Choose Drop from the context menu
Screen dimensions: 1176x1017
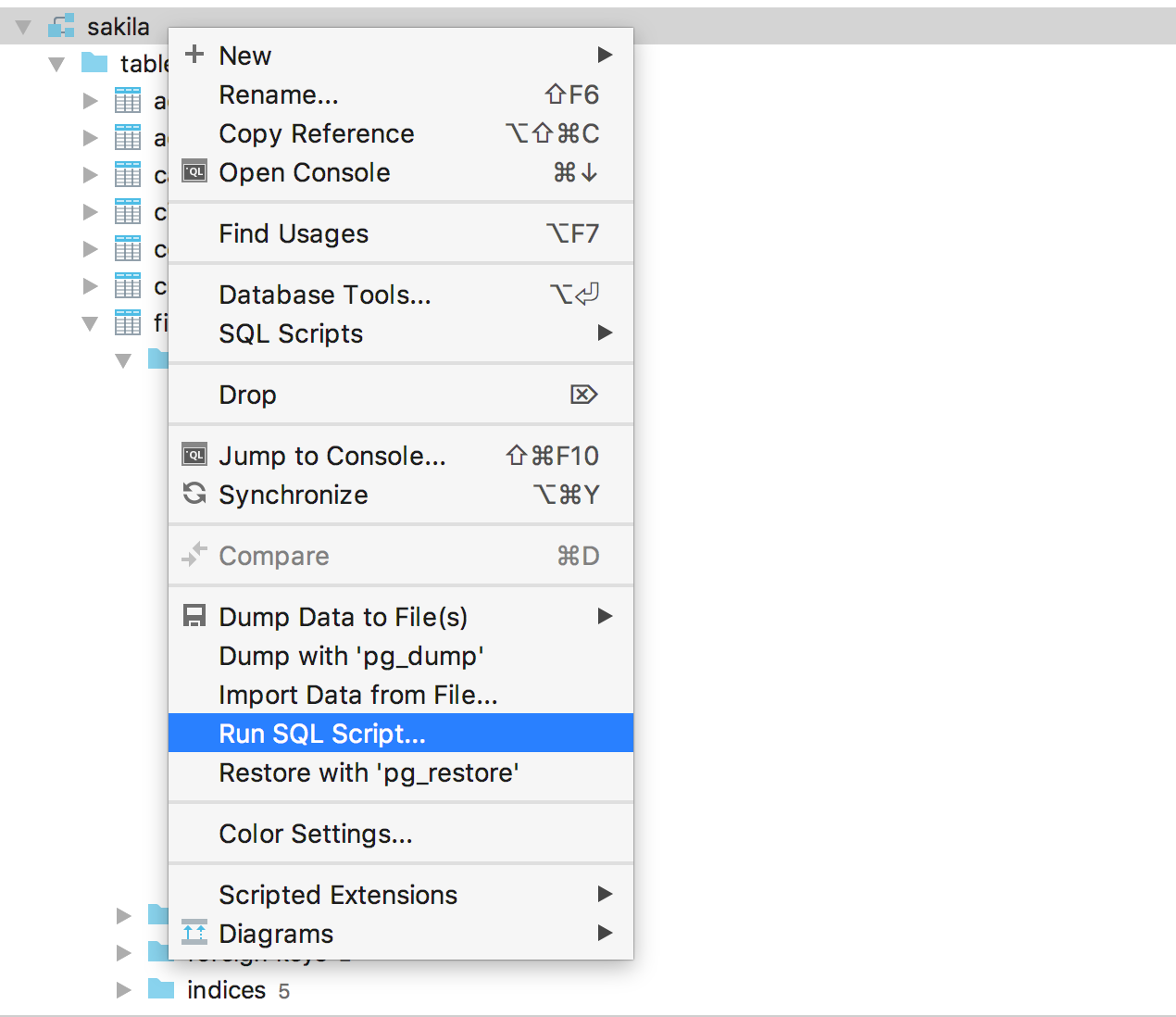[401, 395]
